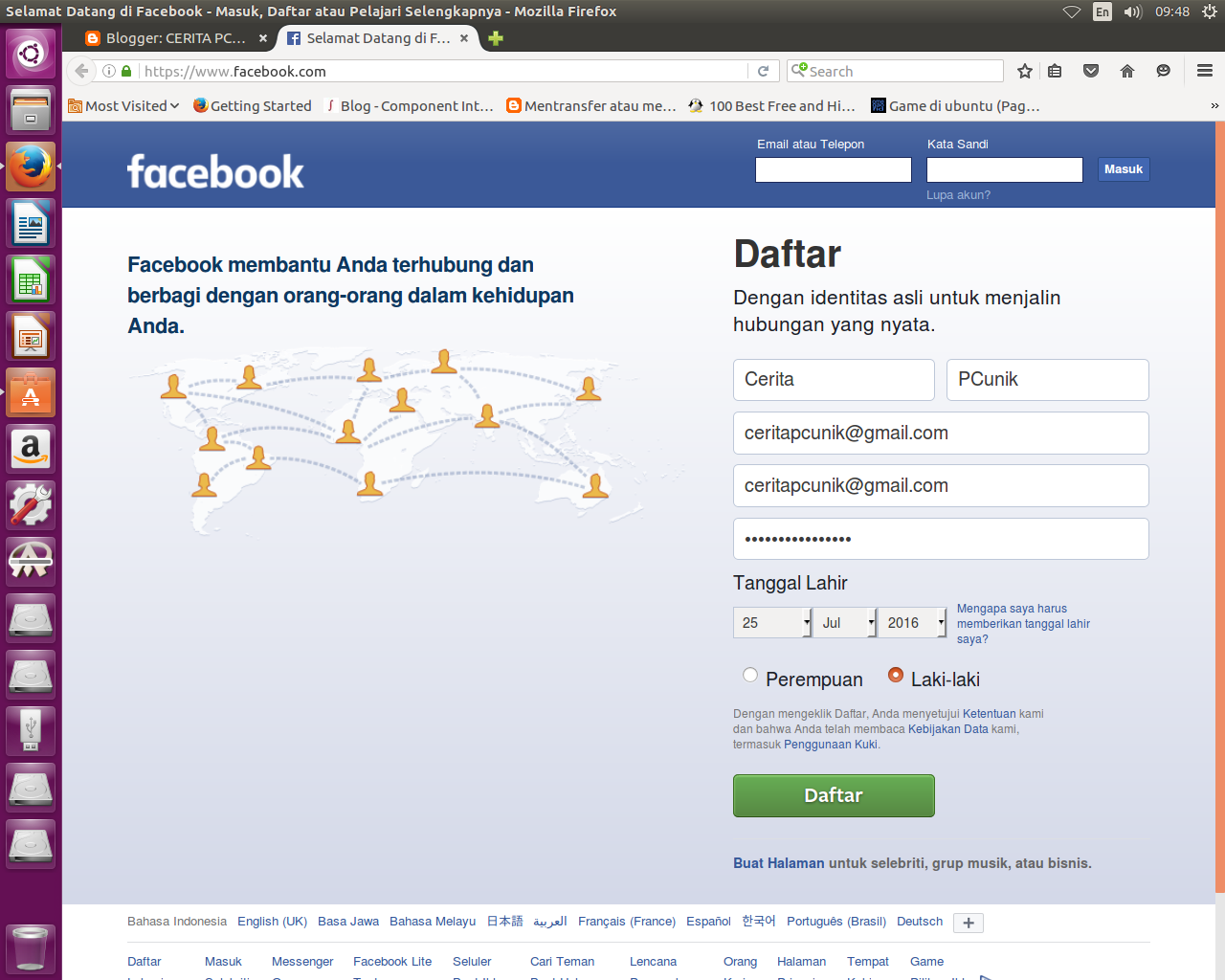Open Ketentuan terms link
Viewport: 1225px width, 980px height.
989,714
